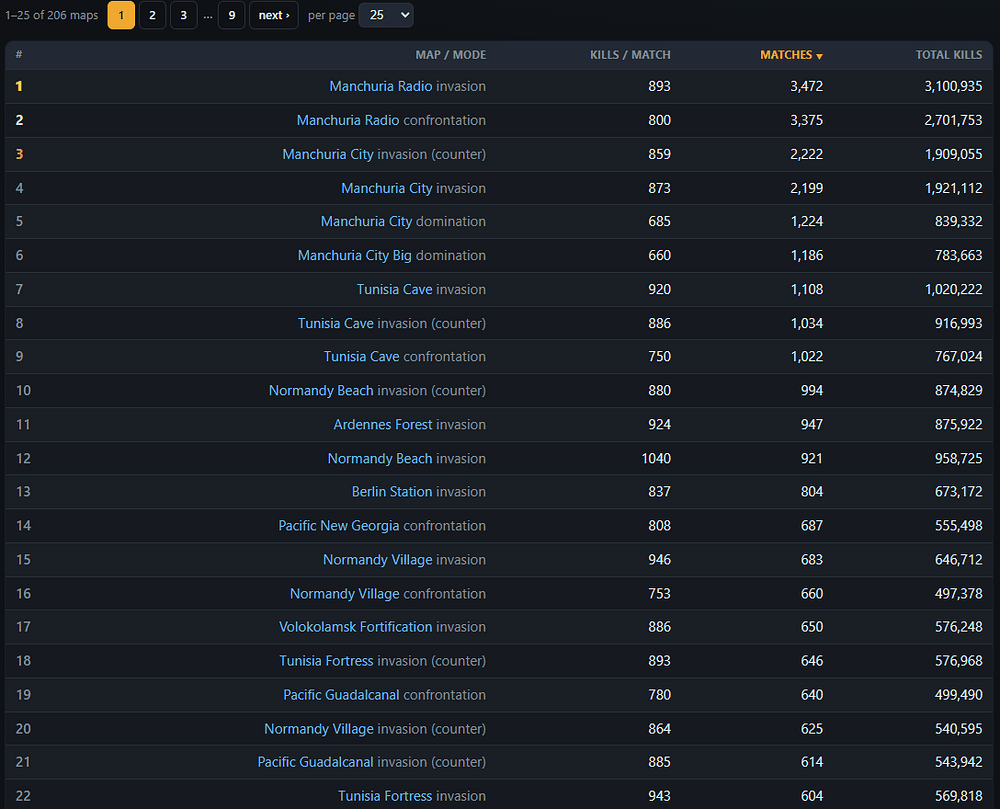Screen dimensions: 1000x809
Task: Open Pacific New Georgia confrontation link
Action: coord(339,526)
